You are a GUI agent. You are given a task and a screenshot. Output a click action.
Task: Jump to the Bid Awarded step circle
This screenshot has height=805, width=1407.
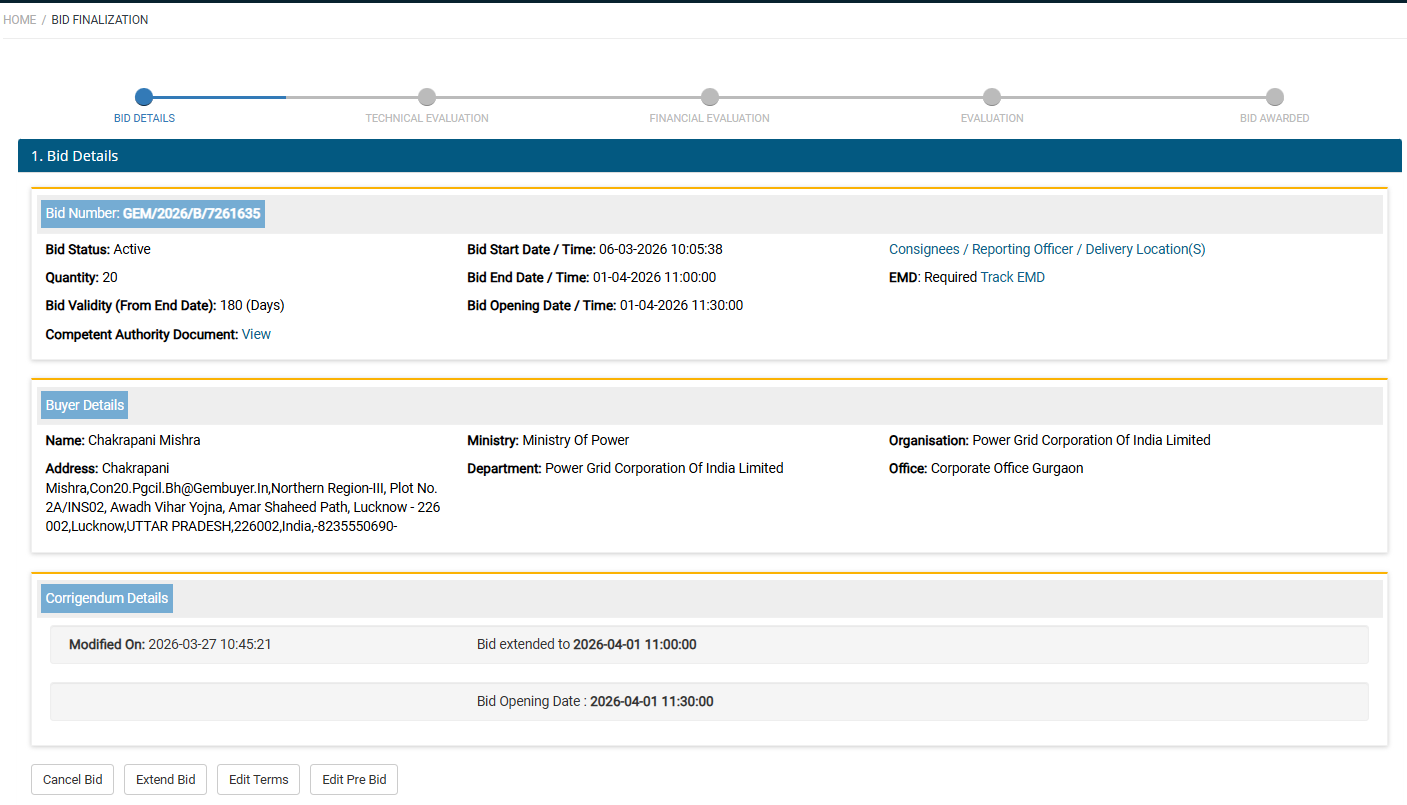[x=1275, y=97]
